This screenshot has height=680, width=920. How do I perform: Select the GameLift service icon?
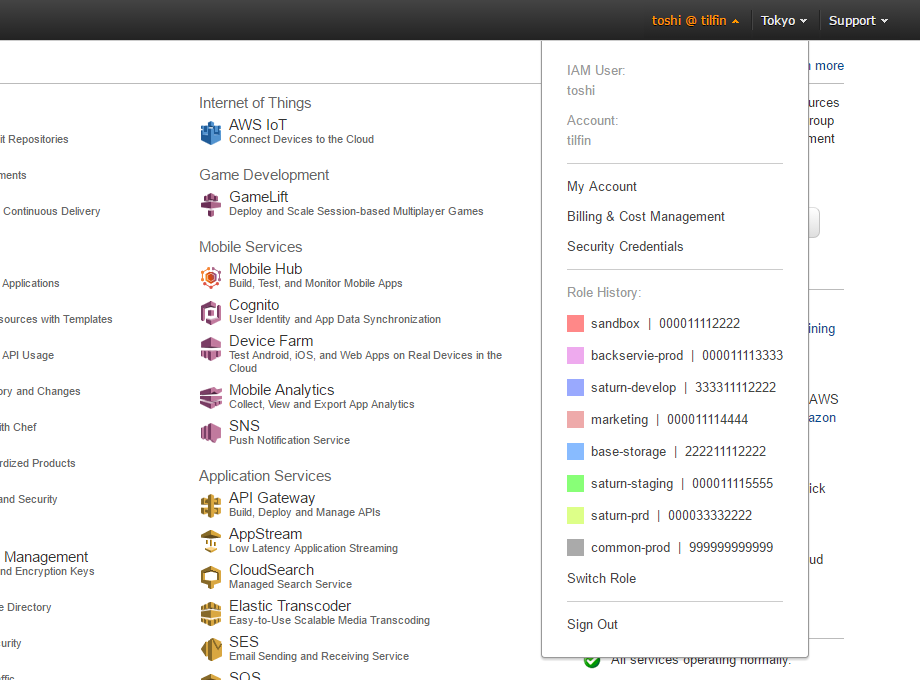click(211, 203)
